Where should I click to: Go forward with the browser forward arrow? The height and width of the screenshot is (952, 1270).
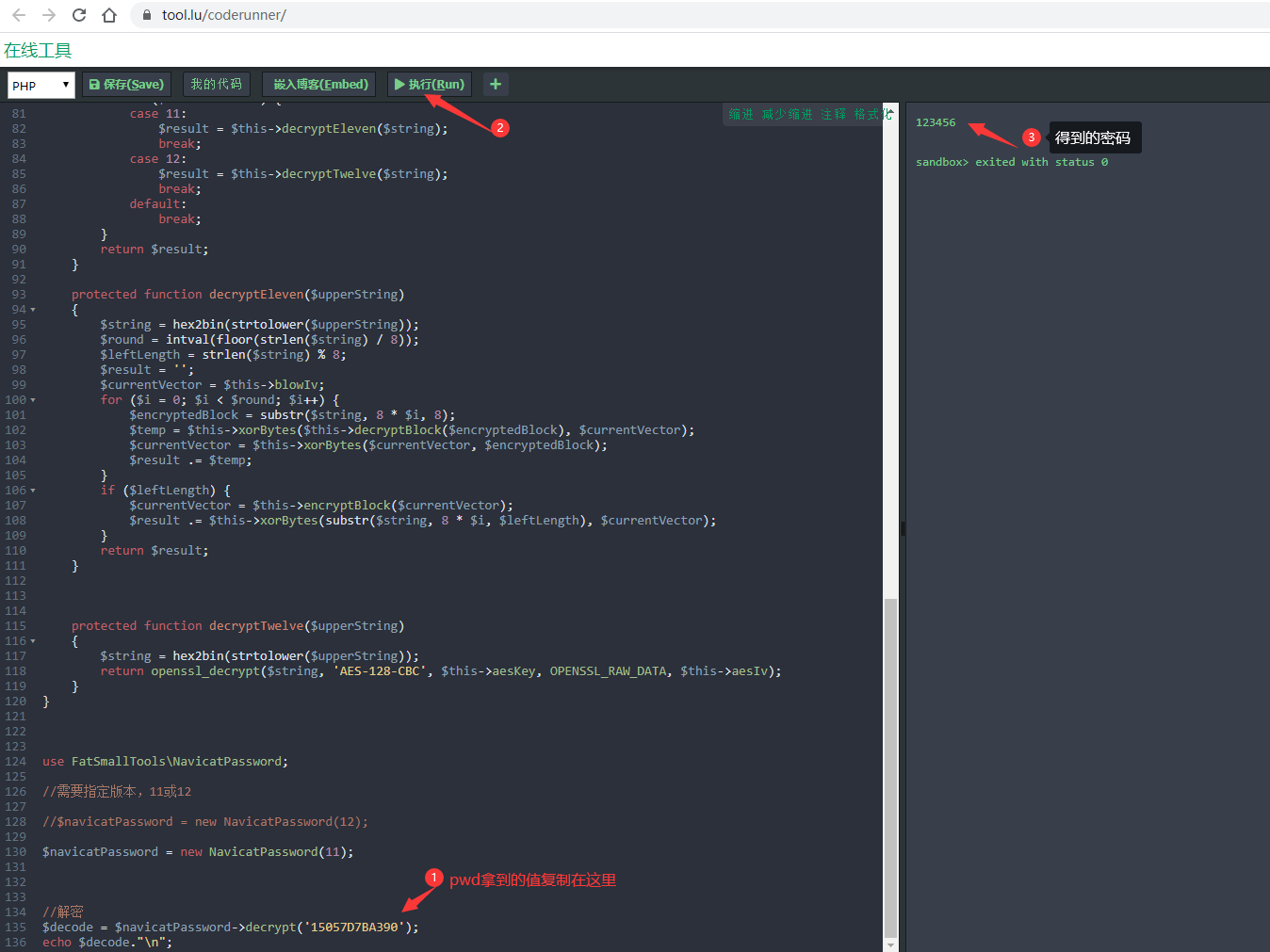49,15
